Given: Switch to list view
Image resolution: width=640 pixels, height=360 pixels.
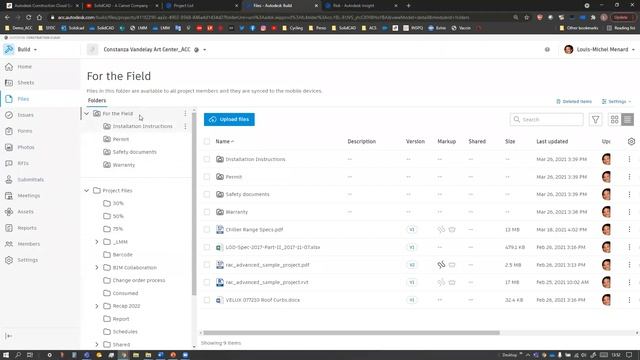Looking at the screenshot, I should click(x=628, y=120).
